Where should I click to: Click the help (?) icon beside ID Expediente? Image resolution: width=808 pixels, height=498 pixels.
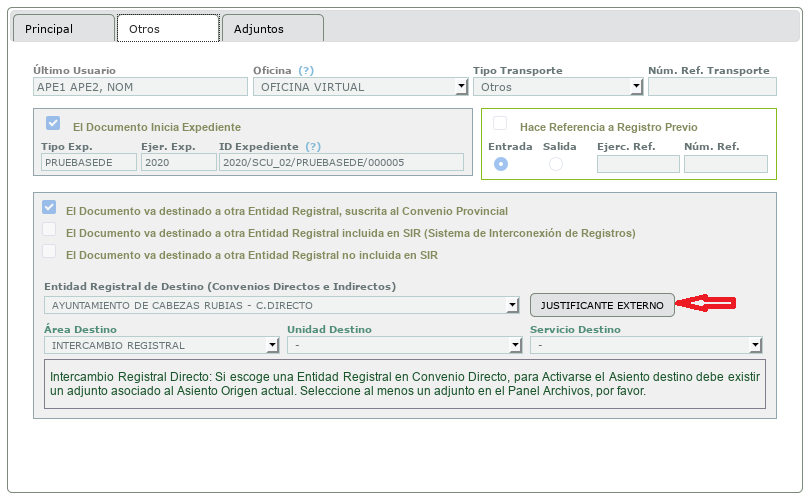point(313,147)
